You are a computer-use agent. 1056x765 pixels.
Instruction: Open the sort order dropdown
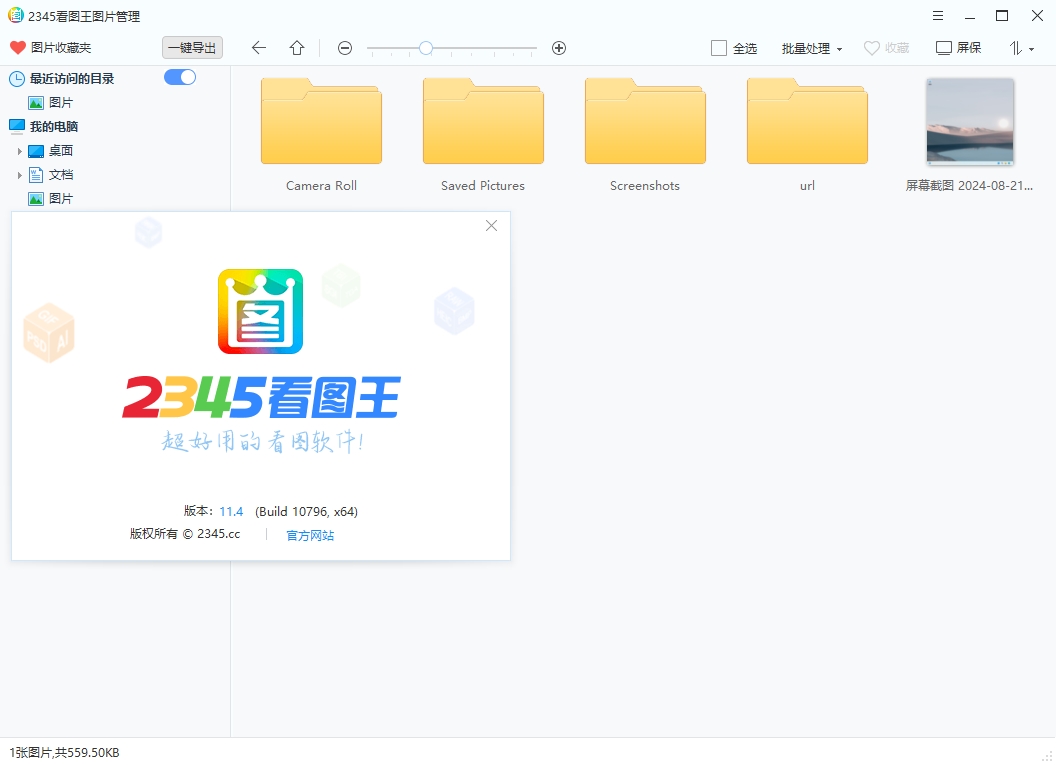[x=1021, y=48]
